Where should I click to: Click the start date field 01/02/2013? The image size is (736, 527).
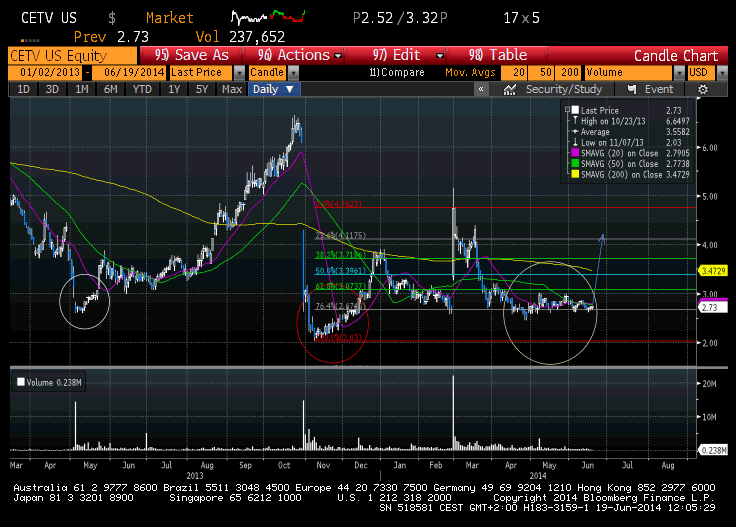click(45, 73)
